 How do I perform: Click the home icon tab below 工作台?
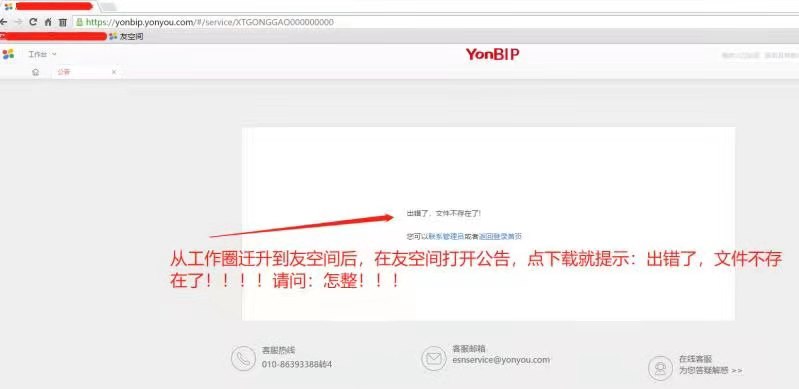point(35,72)
